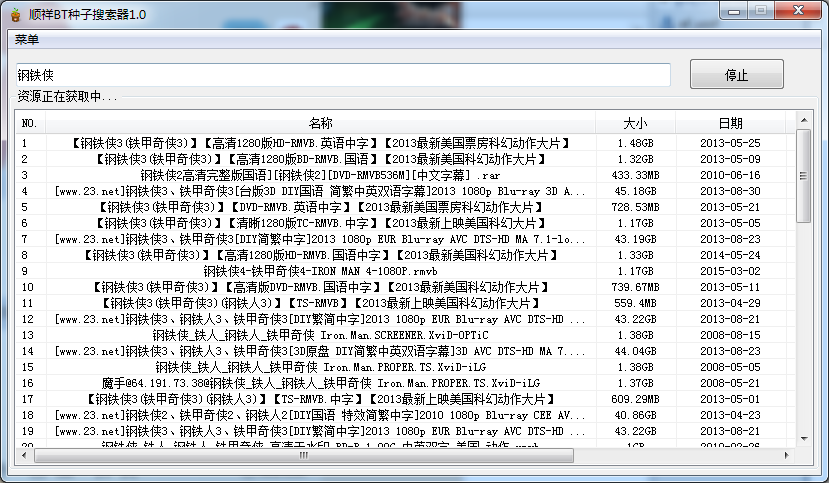Click the 739.67MB size cell
Image resolution: width=829 pixels, height=483 pixels.
point(635,287)
